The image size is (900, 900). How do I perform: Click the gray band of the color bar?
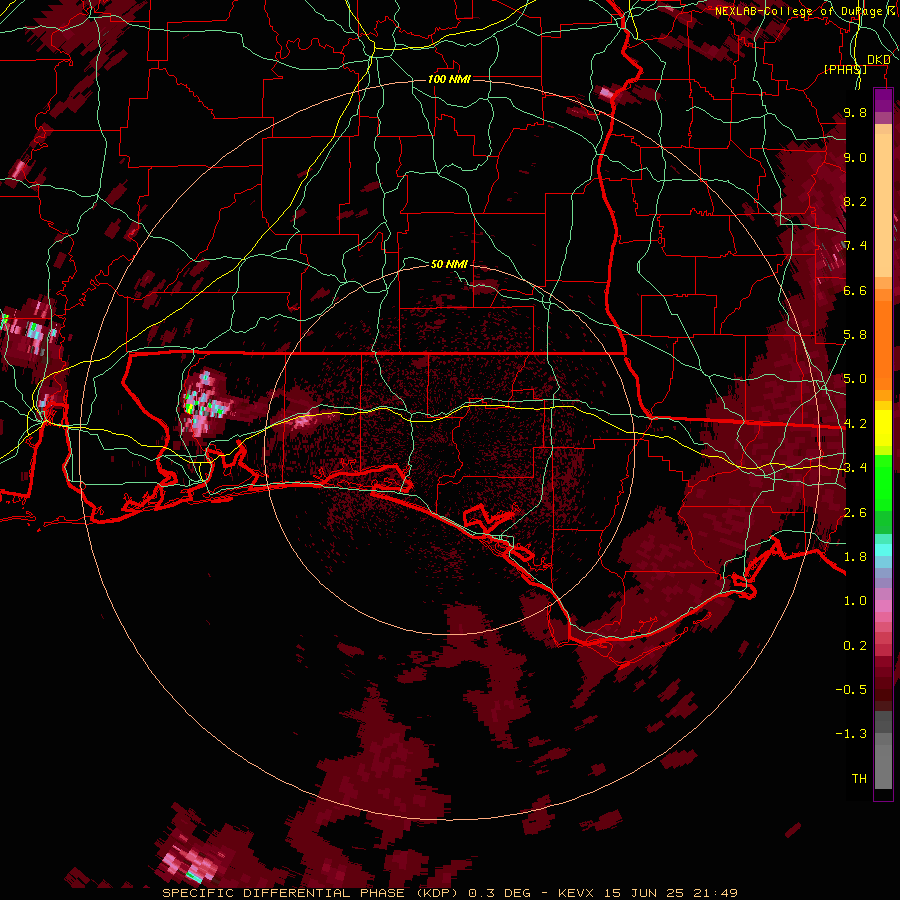[883, 752]
